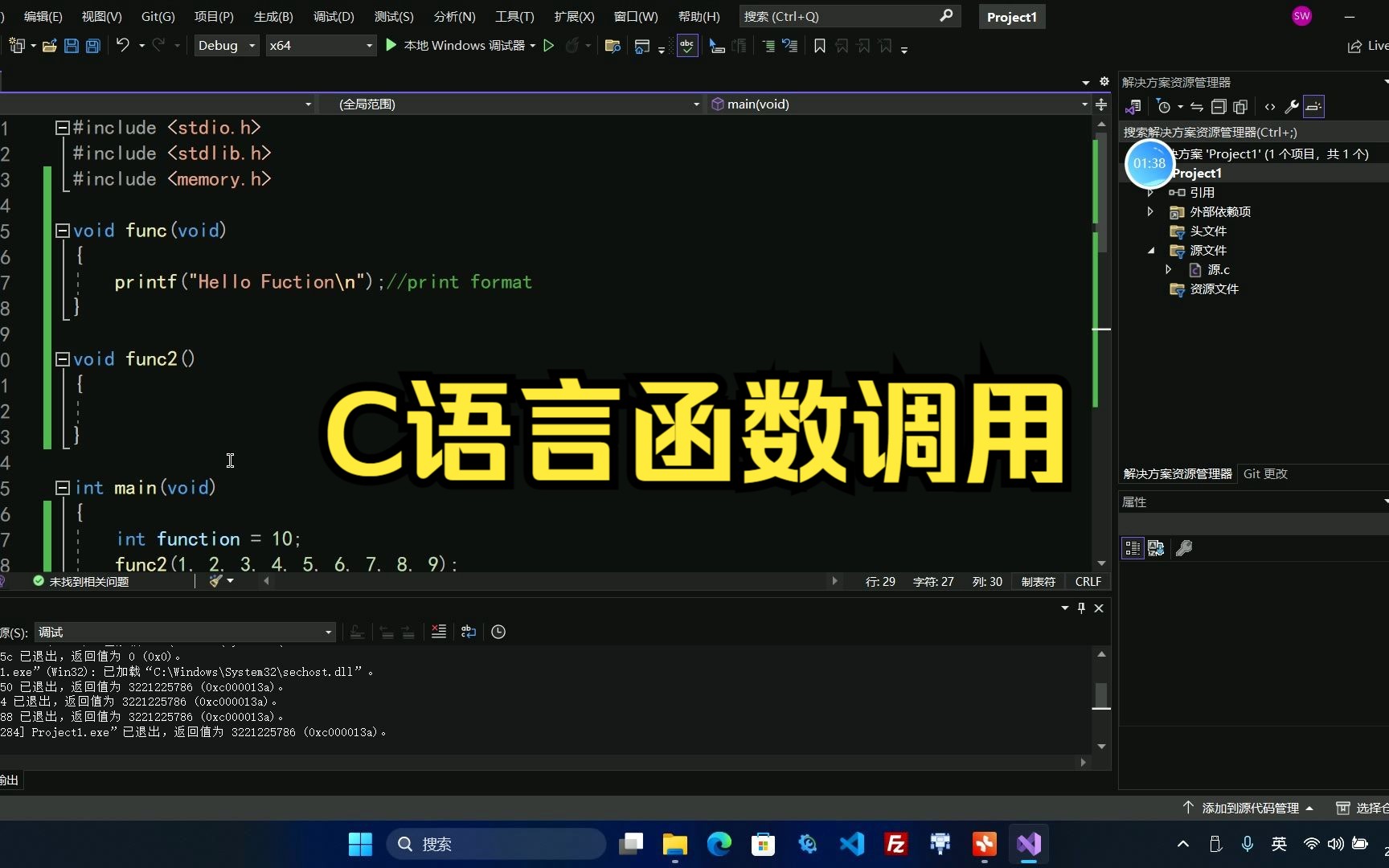Collapse the main(void) fold marker
This screenshot has height=868, width=1389.
click(62, 487)
